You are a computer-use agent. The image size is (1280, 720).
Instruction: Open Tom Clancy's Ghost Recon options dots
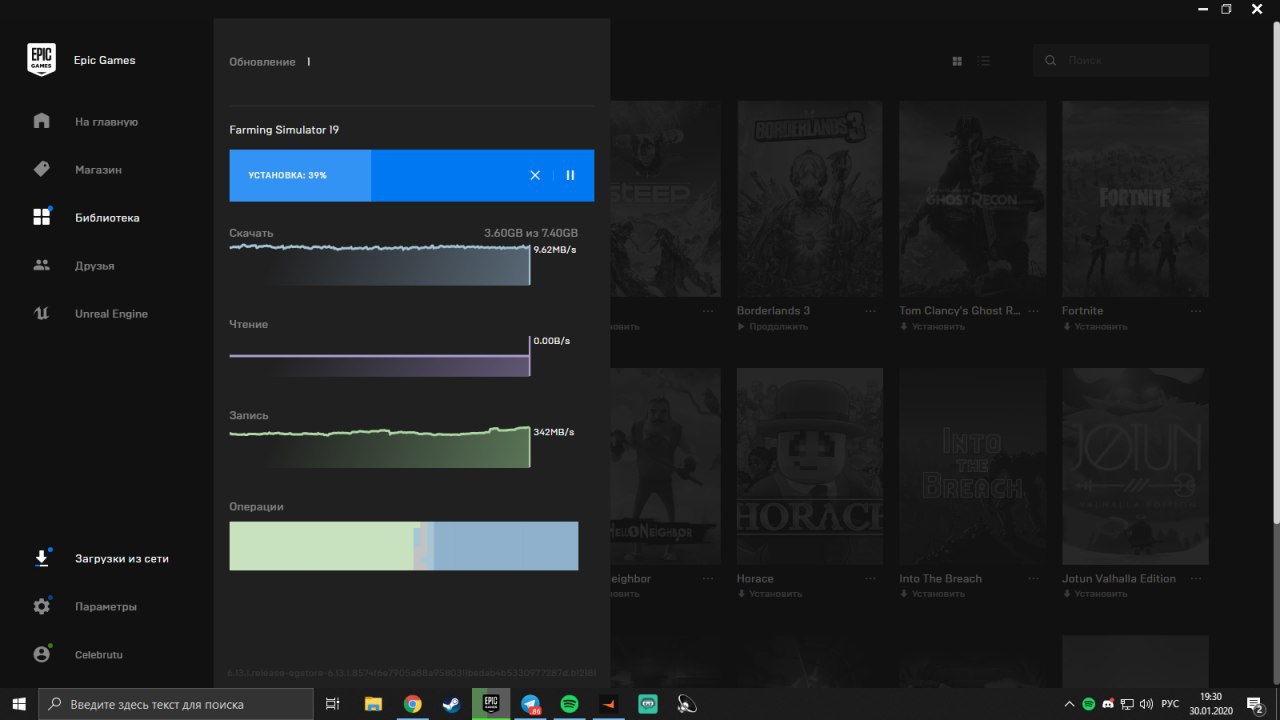[1033, 311]
